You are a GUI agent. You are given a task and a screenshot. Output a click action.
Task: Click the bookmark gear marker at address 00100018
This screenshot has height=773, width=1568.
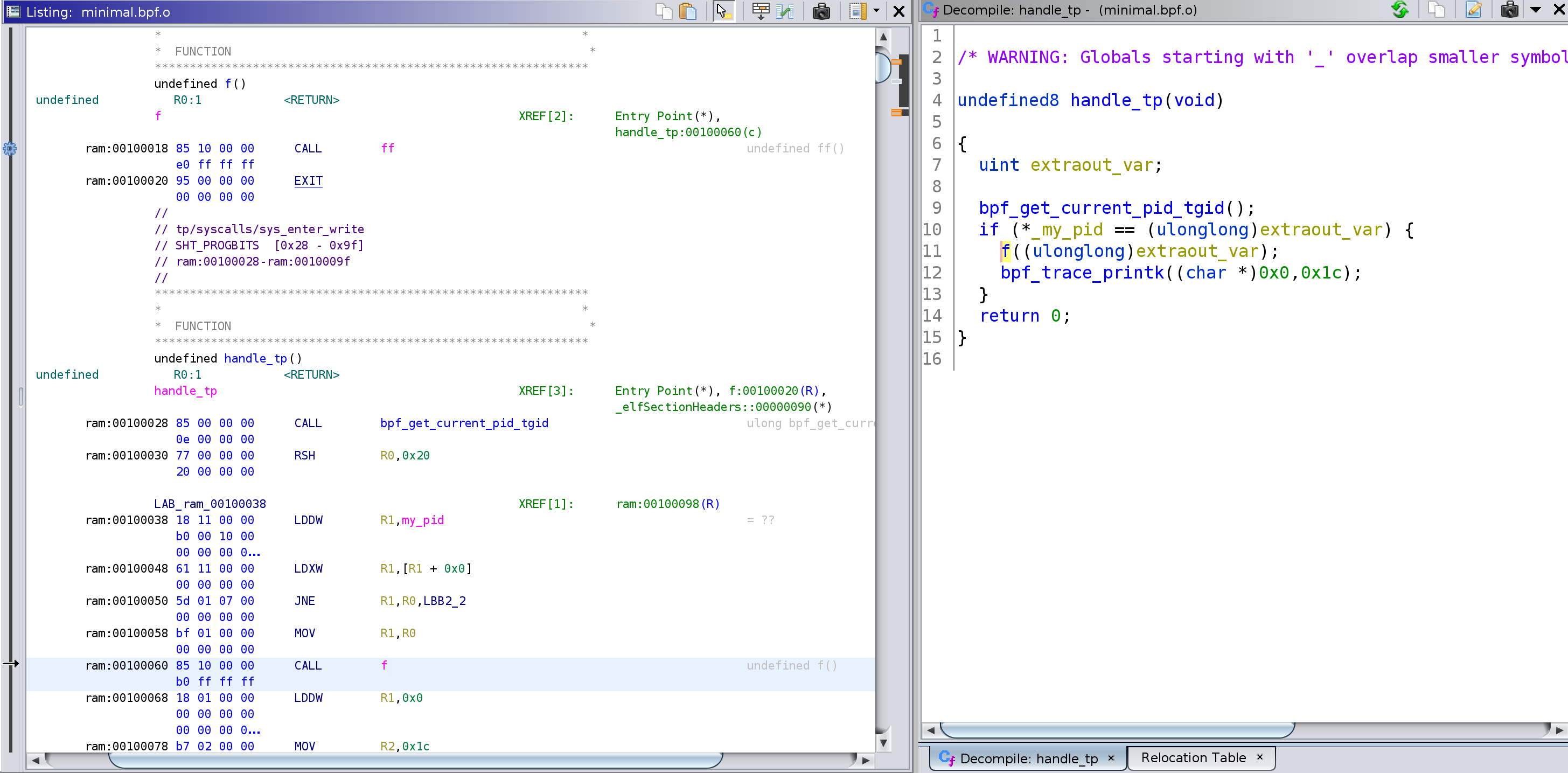[10, 149]
